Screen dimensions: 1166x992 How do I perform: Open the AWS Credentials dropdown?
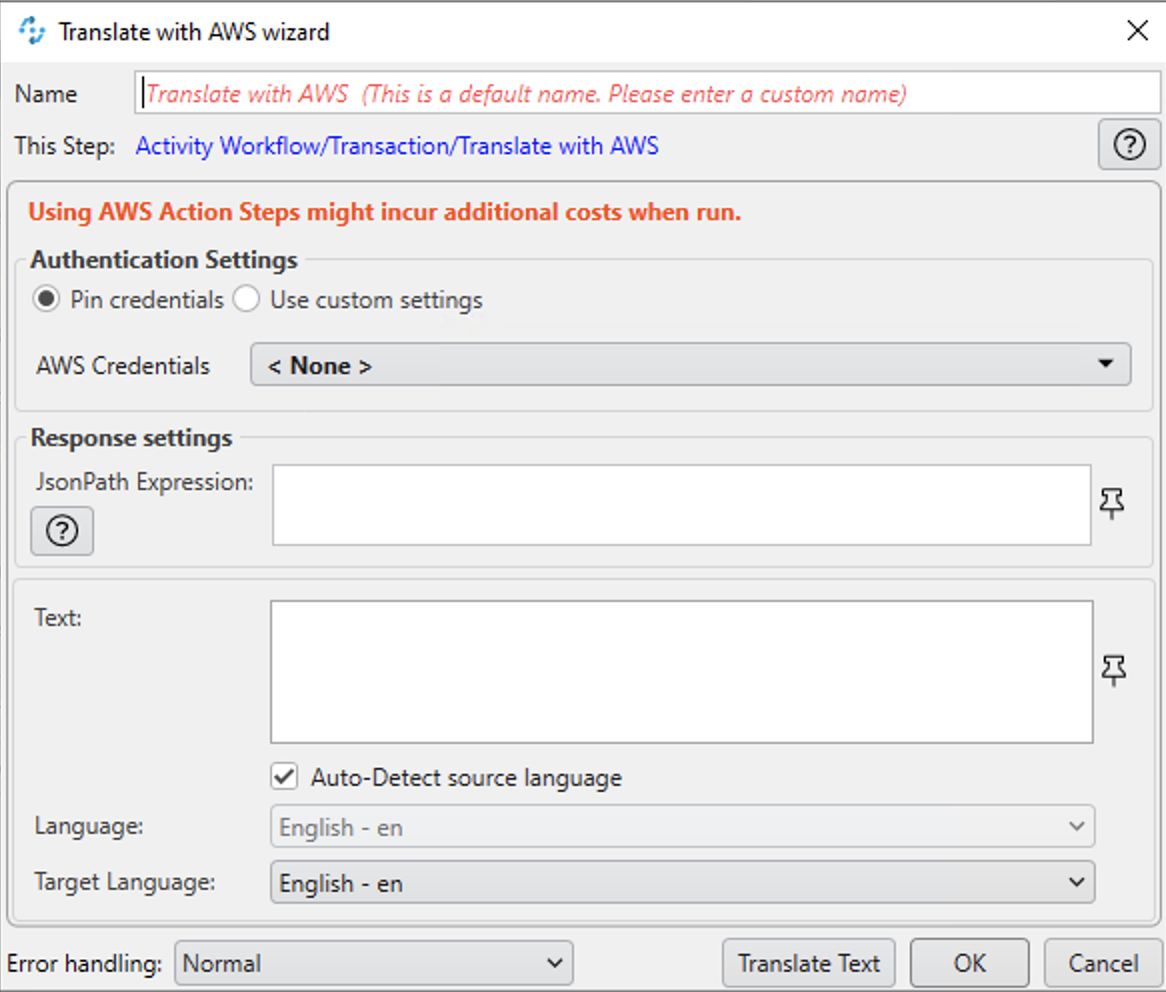tap(690, 365)
